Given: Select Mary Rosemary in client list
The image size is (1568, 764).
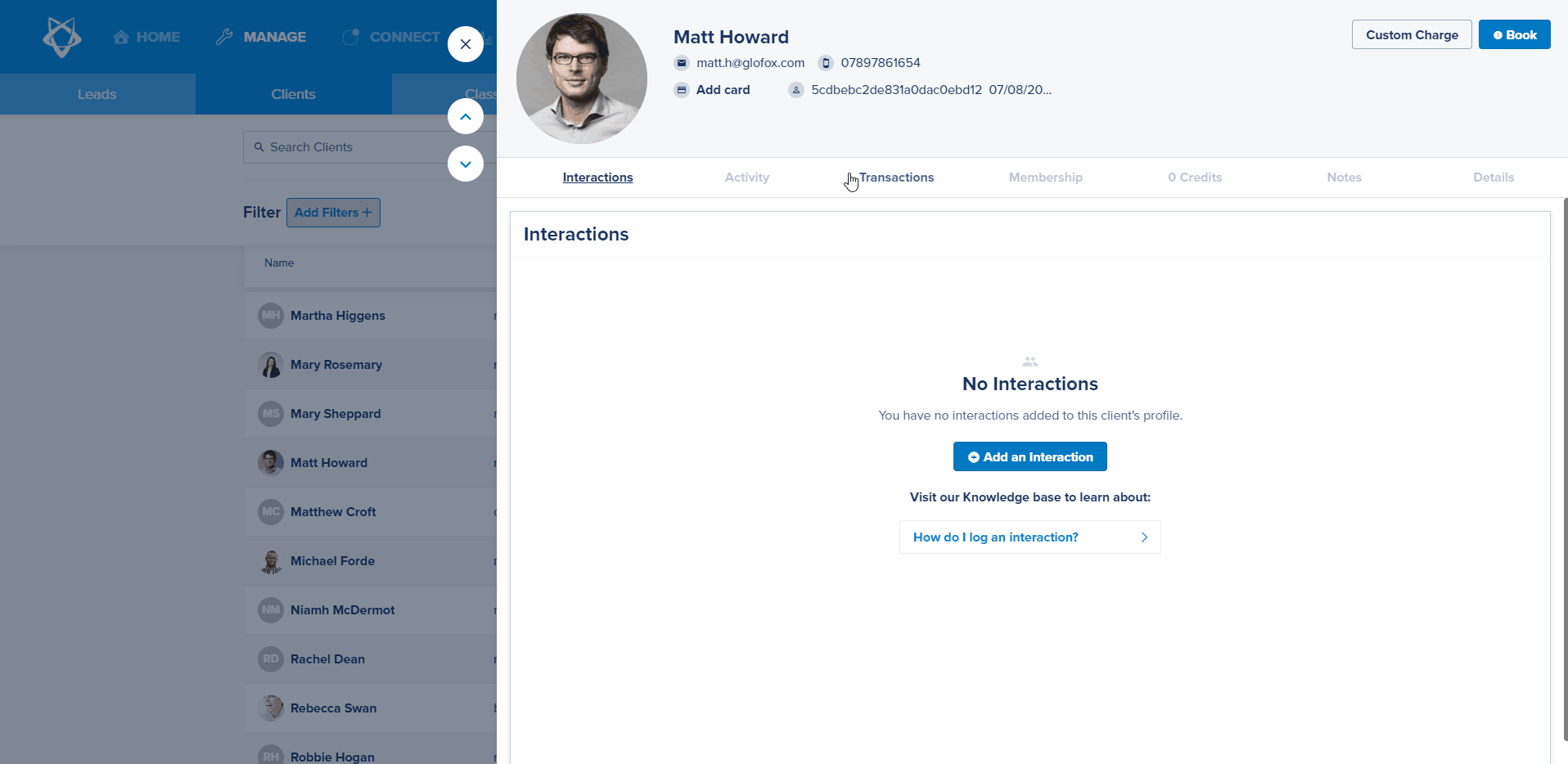Looking at the screenshot, I should coord(336,365).
